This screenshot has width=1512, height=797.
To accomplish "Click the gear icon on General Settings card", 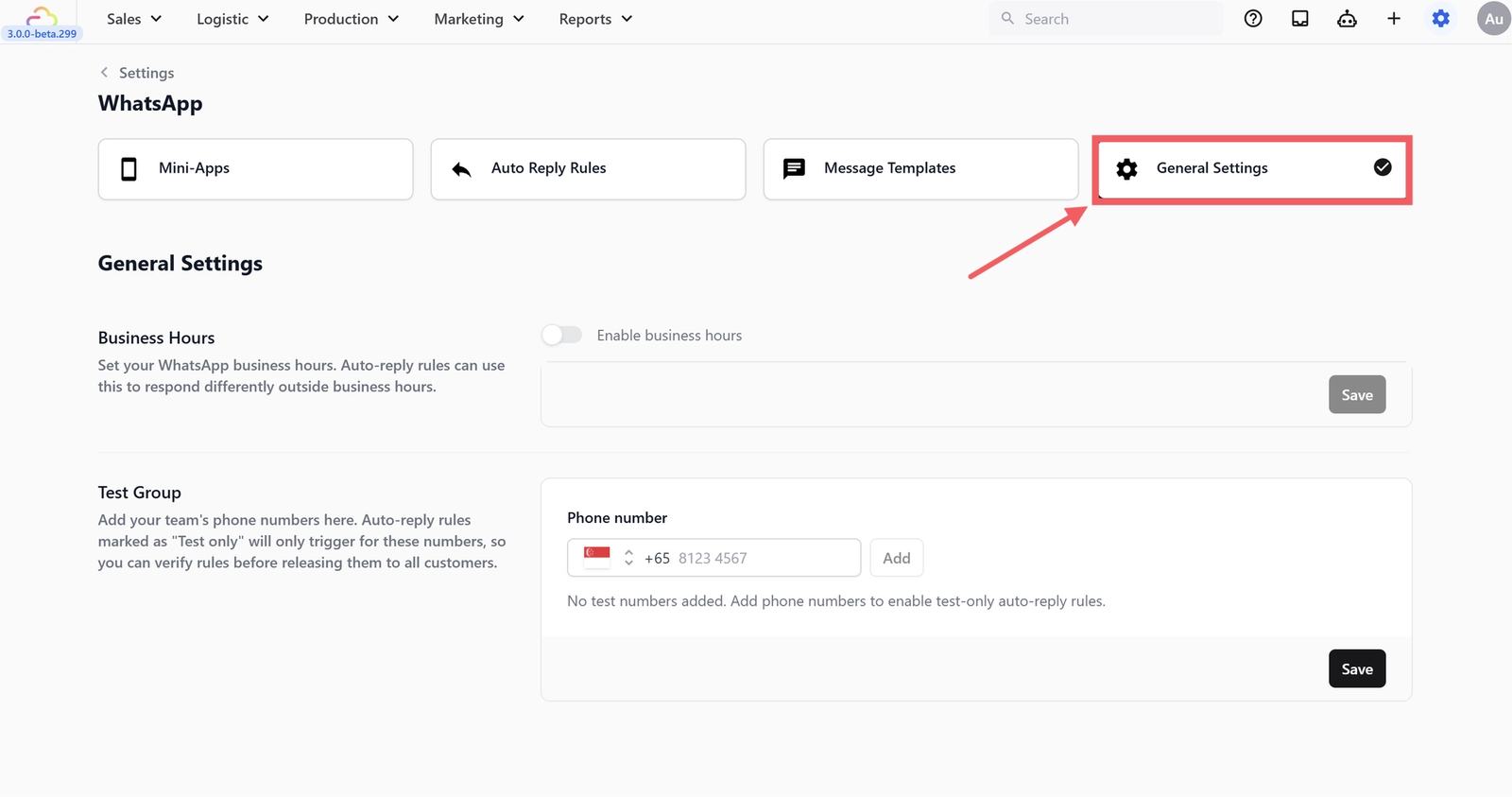I will (1126, 169).
